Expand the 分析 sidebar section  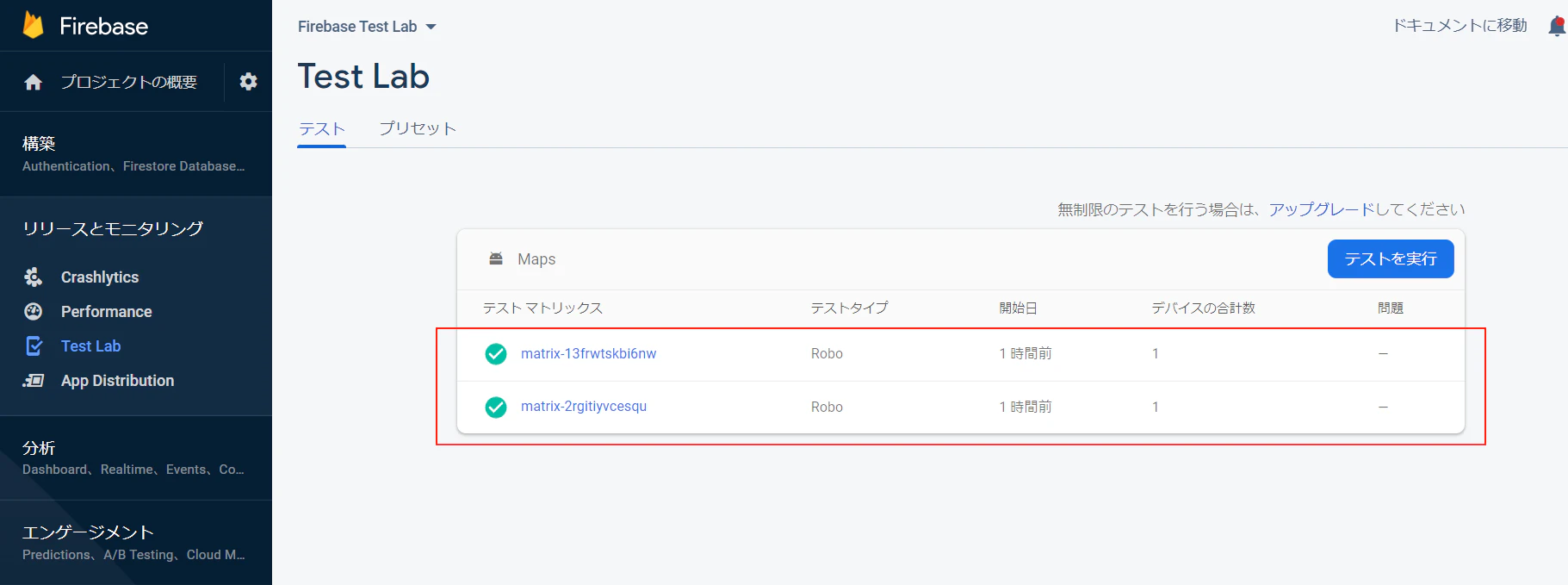135,457
